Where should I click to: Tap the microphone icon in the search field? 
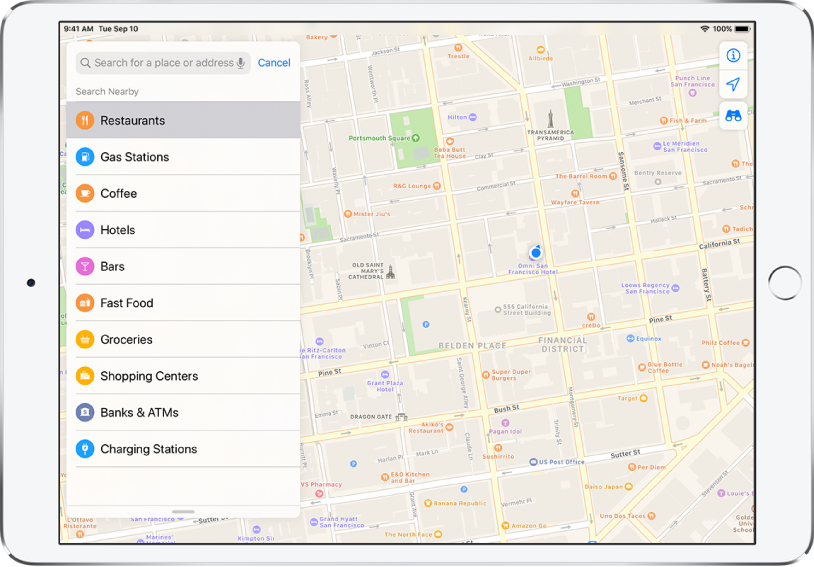241,63
